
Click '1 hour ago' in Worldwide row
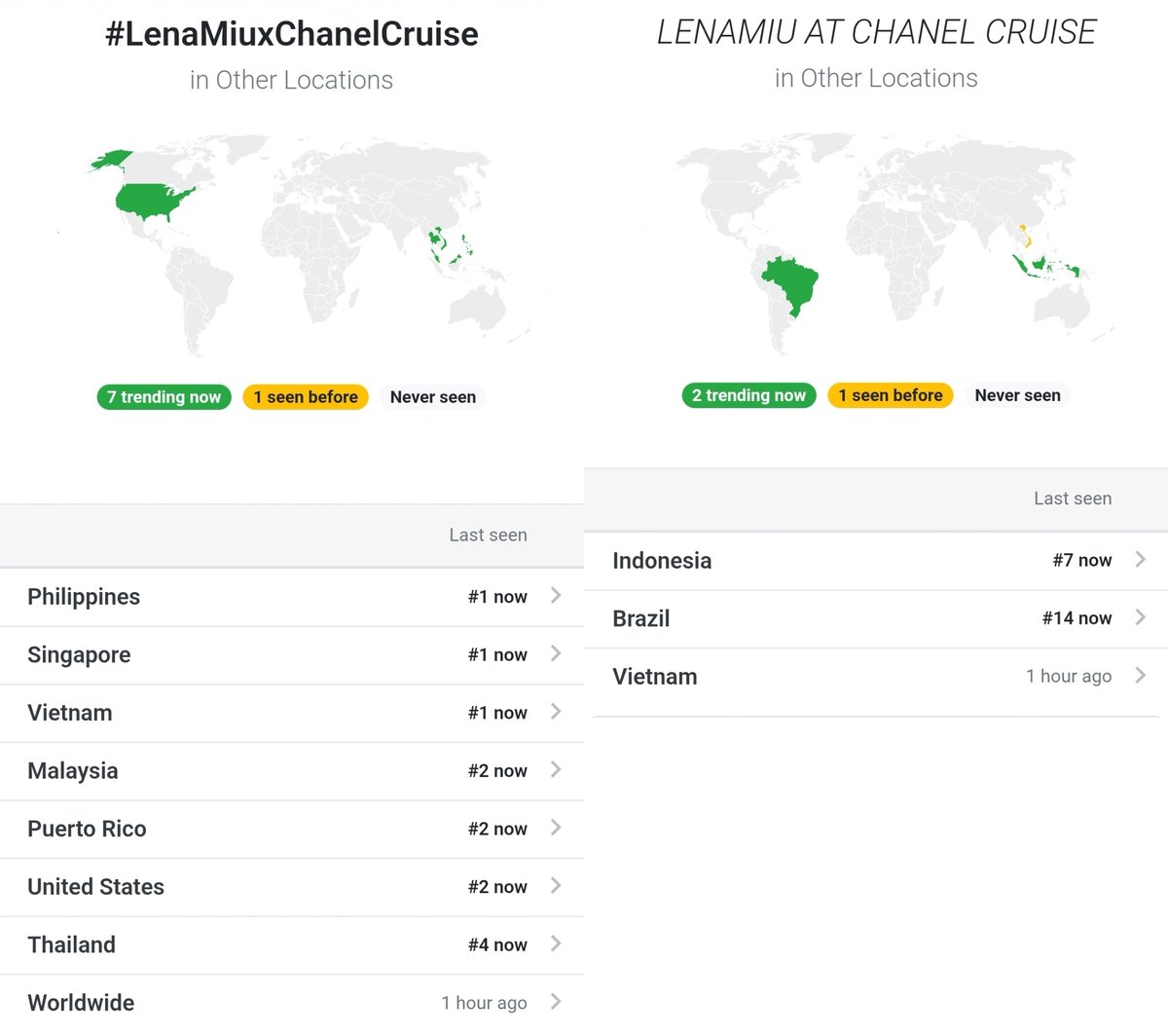pyautogui.click(x=484, y=1003)
